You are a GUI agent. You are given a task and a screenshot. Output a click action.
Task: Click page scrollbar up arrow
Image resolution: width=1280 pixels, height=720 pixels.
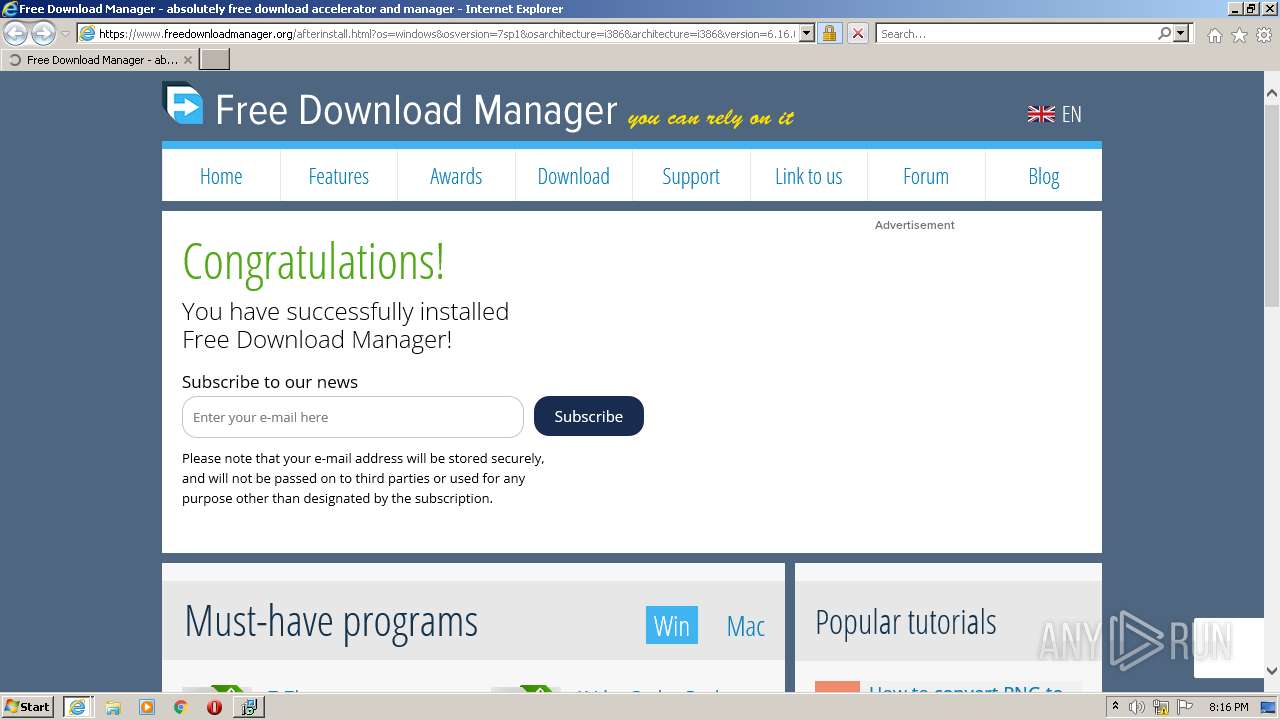pyautogui.click(x=1272, y=92)
